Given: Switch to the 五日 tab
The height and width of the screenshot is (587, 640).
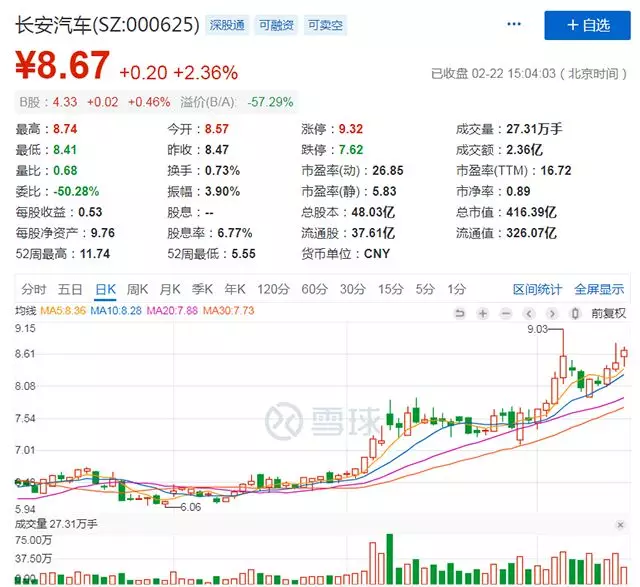Looking at the screenshot, I should pos(70,289).
